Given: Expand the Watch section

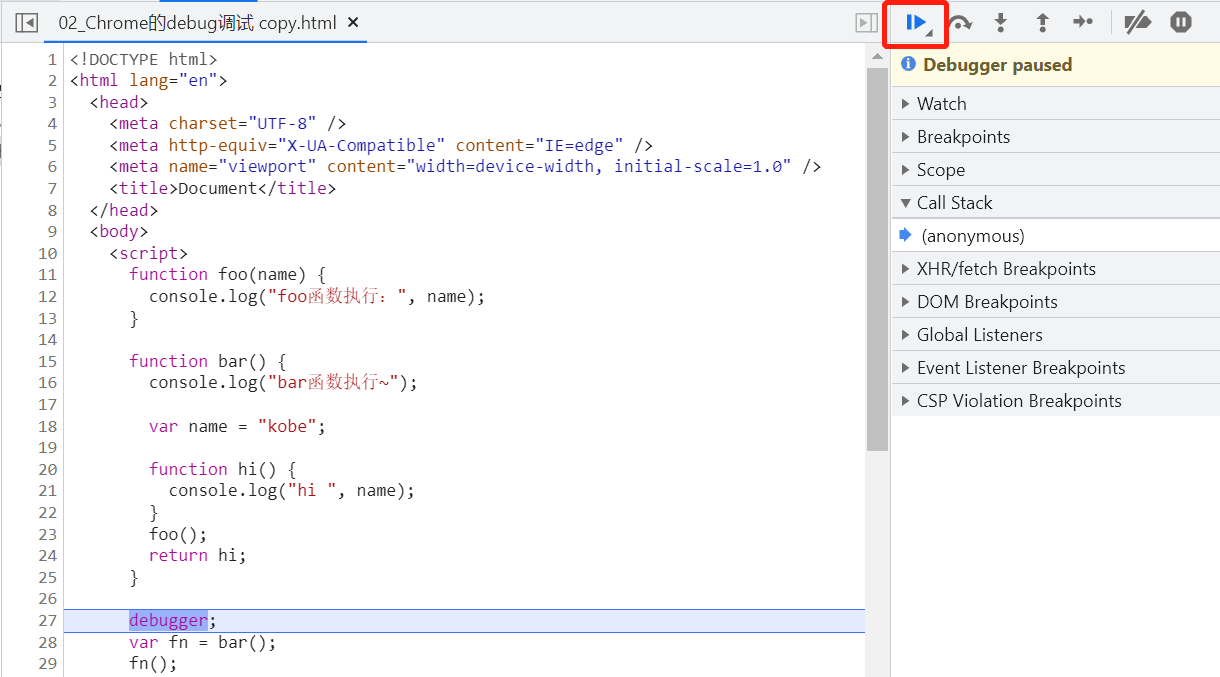Looking at the screenshot, I should click(x=941, y=104).
